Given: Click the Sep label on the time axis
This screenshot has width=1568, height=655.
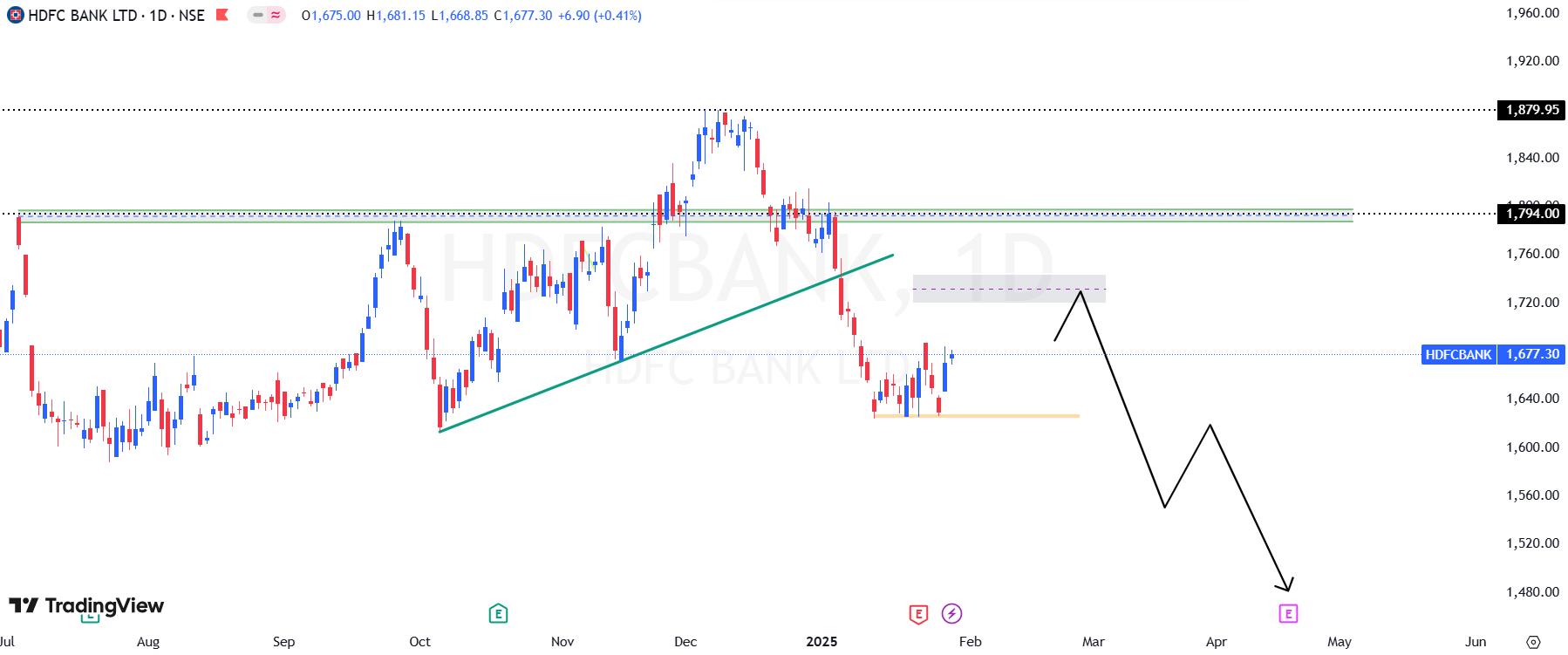Looking at the screenshot, I should pos(283,642).
